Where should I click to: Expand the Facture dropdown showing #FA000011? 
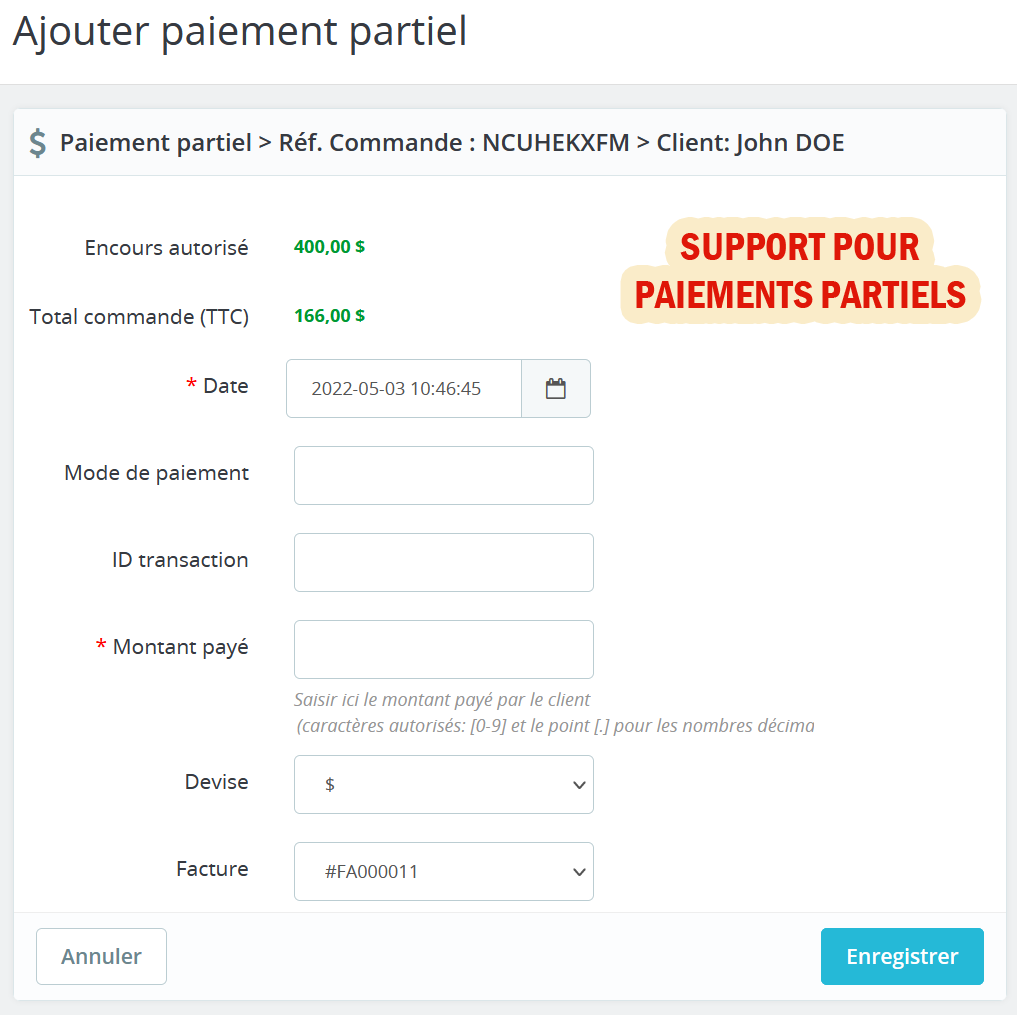(x=443, y=871)
